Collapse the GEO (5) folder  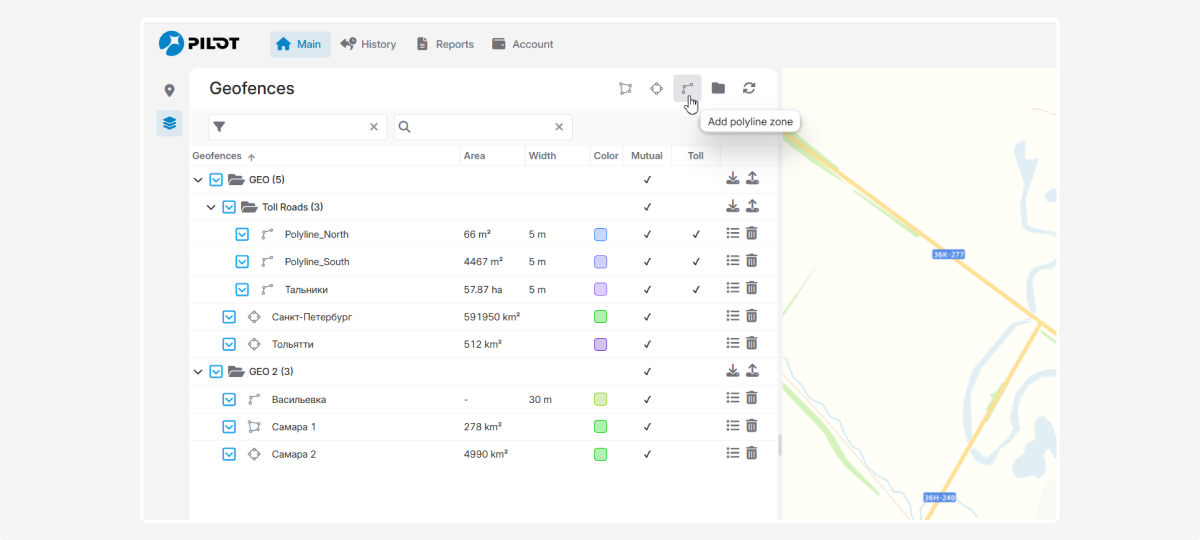coord(197,180)
